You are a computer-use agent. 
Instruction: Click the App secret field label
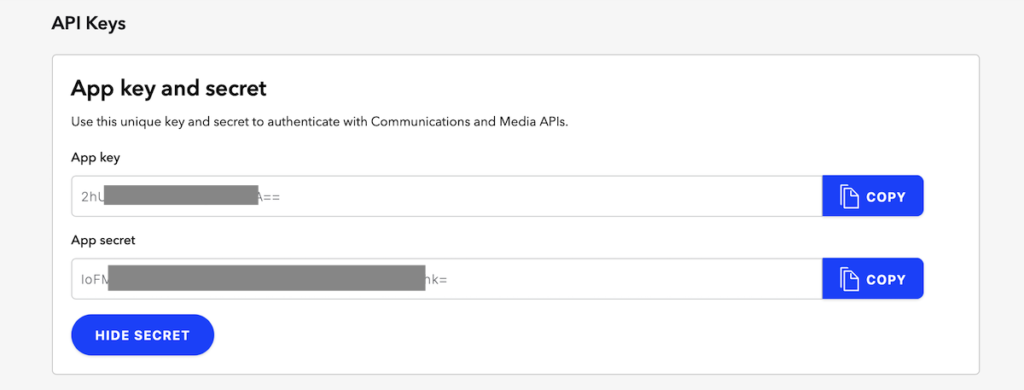coord(103,240)
